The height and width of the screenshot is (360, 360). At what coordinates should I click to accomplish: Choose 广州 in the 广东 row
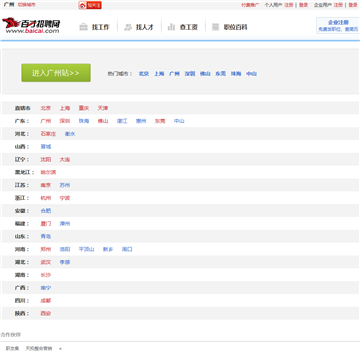coord(46,121)
